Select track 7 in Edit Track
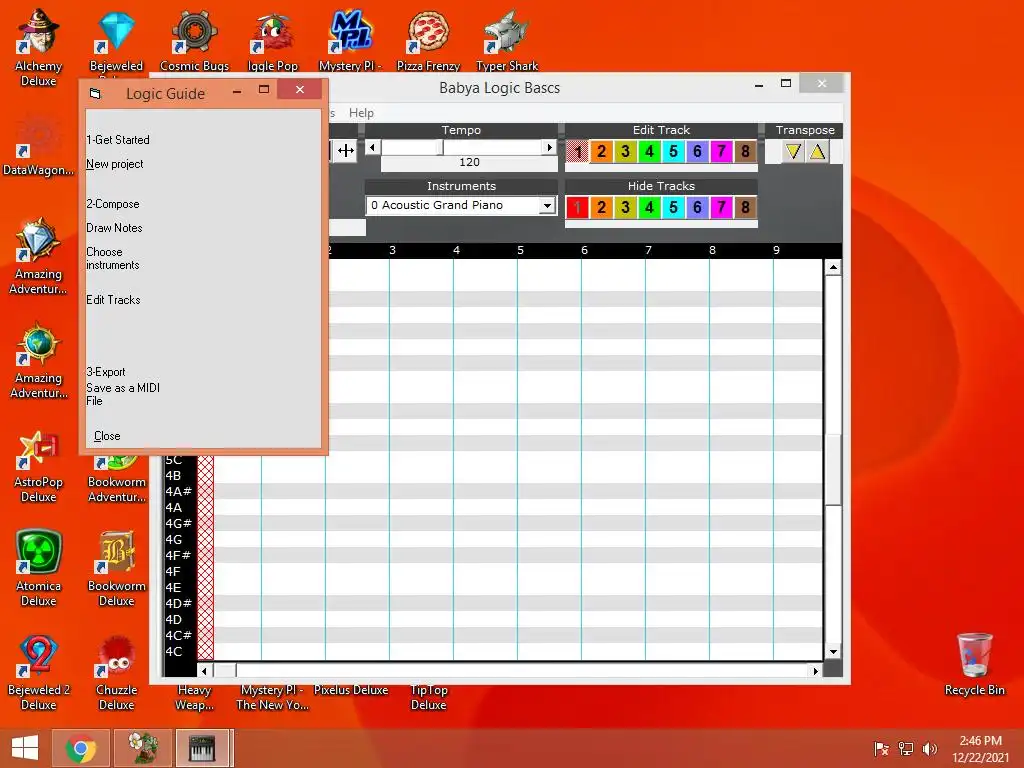 pyautogui.click(x=721, y=152)
